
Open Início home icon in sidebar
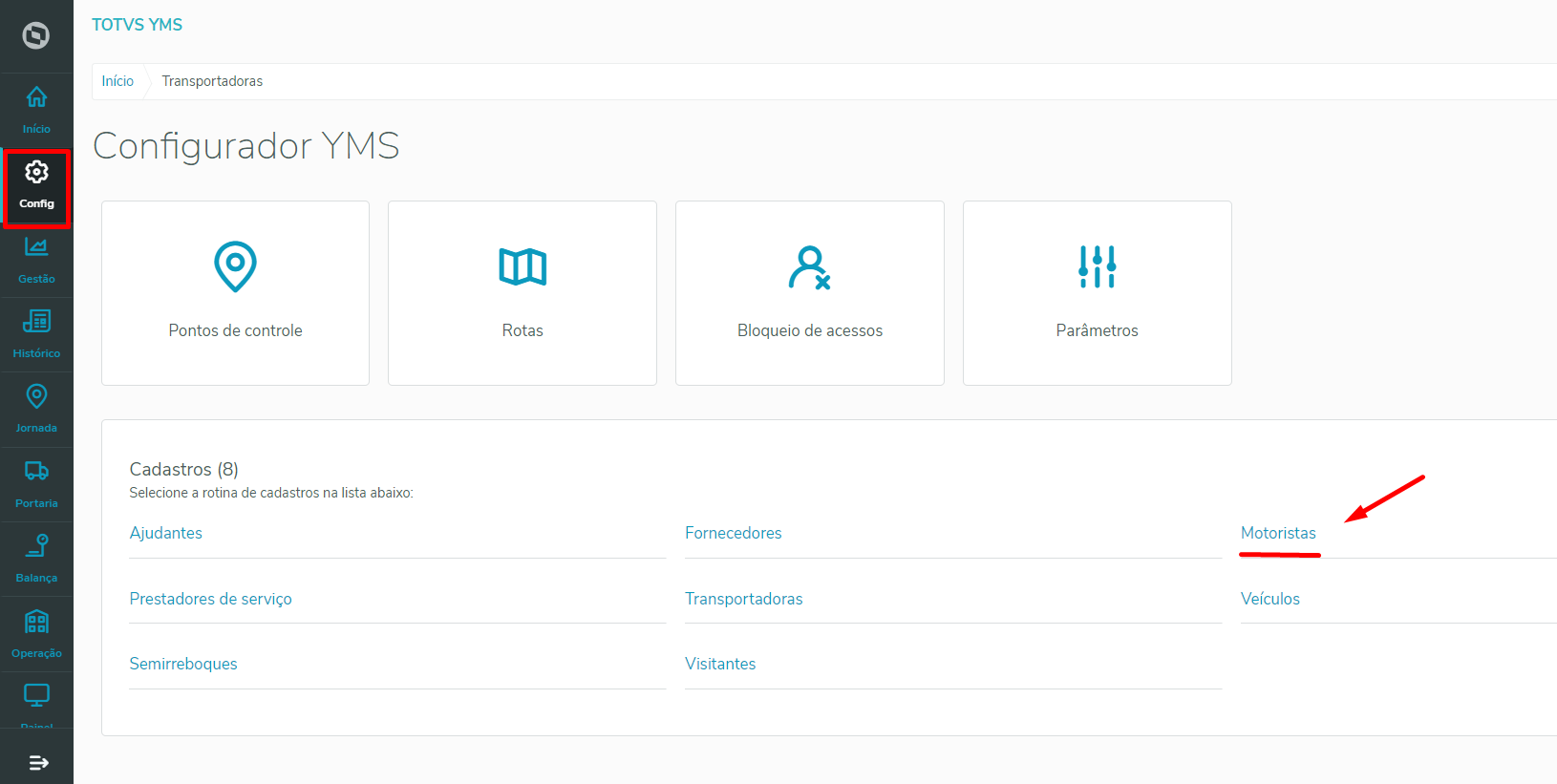point(36,97)
